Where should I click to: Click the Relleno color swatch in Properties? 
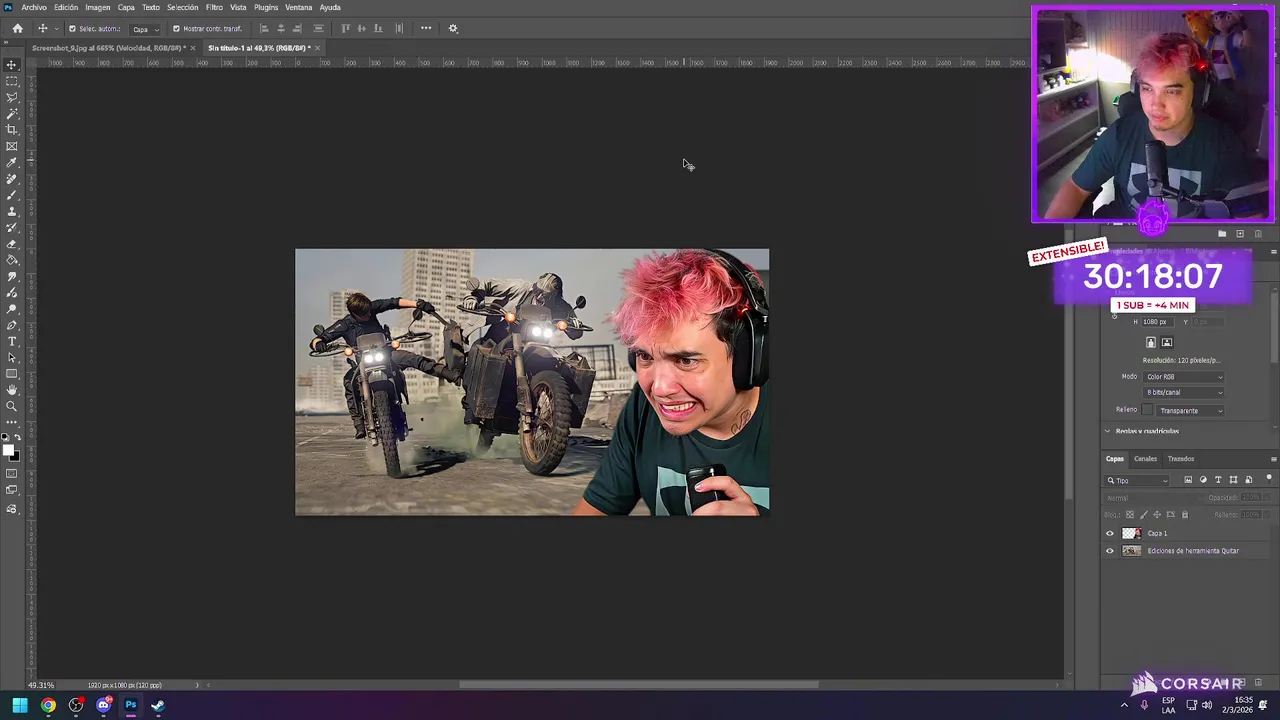[x=1148, y=410]
